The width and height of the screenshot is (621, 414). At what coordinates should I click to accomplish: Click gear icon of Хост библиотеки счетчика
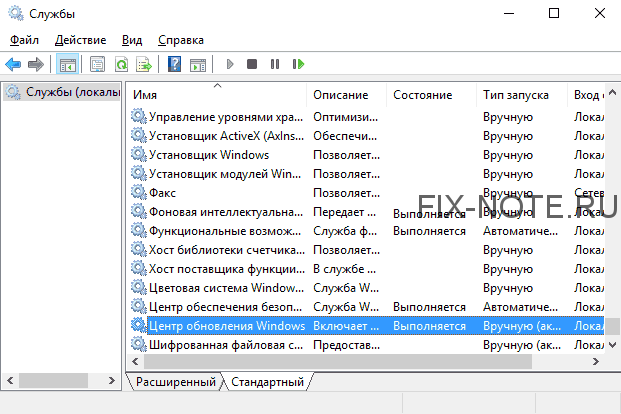pos(139,250)
